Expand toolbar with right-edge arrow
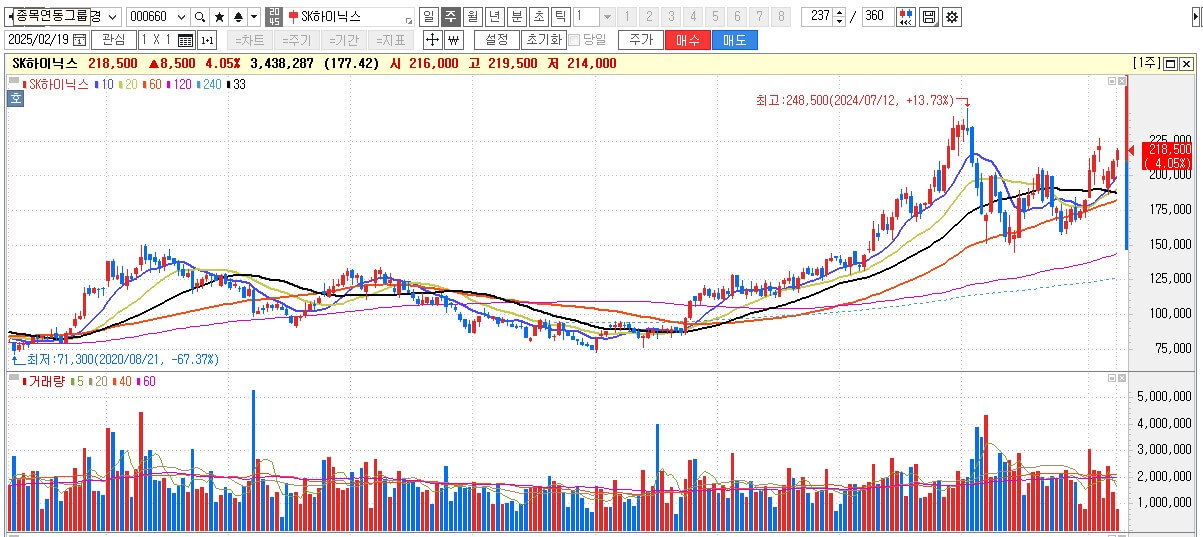Viewport: 1203px width, 537px height. (1194, 17)
